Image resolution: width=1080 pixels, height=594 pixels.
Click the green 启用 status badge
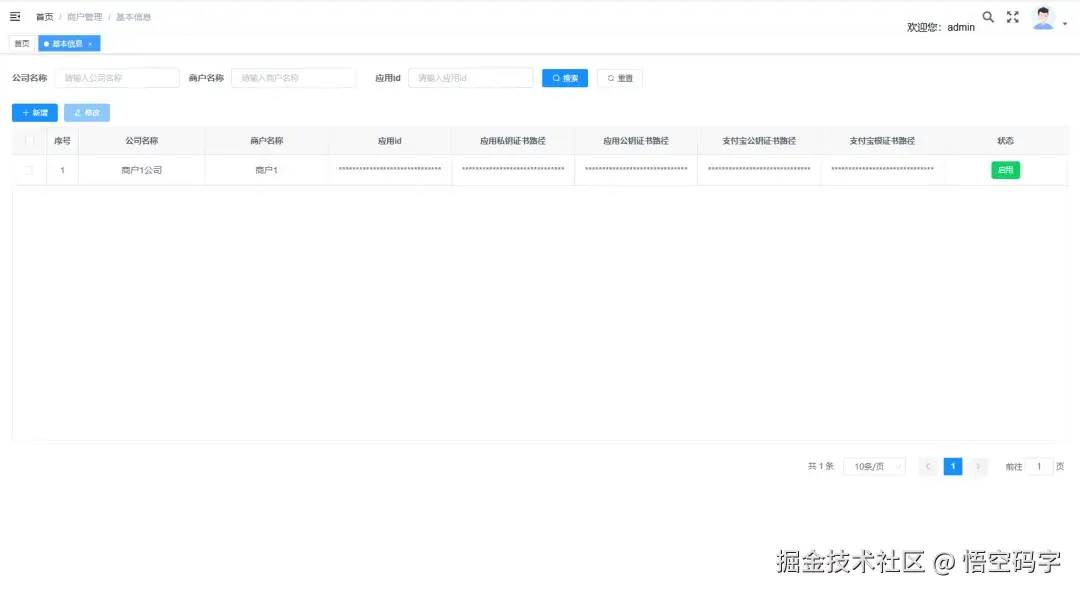tap(1004, 170)
